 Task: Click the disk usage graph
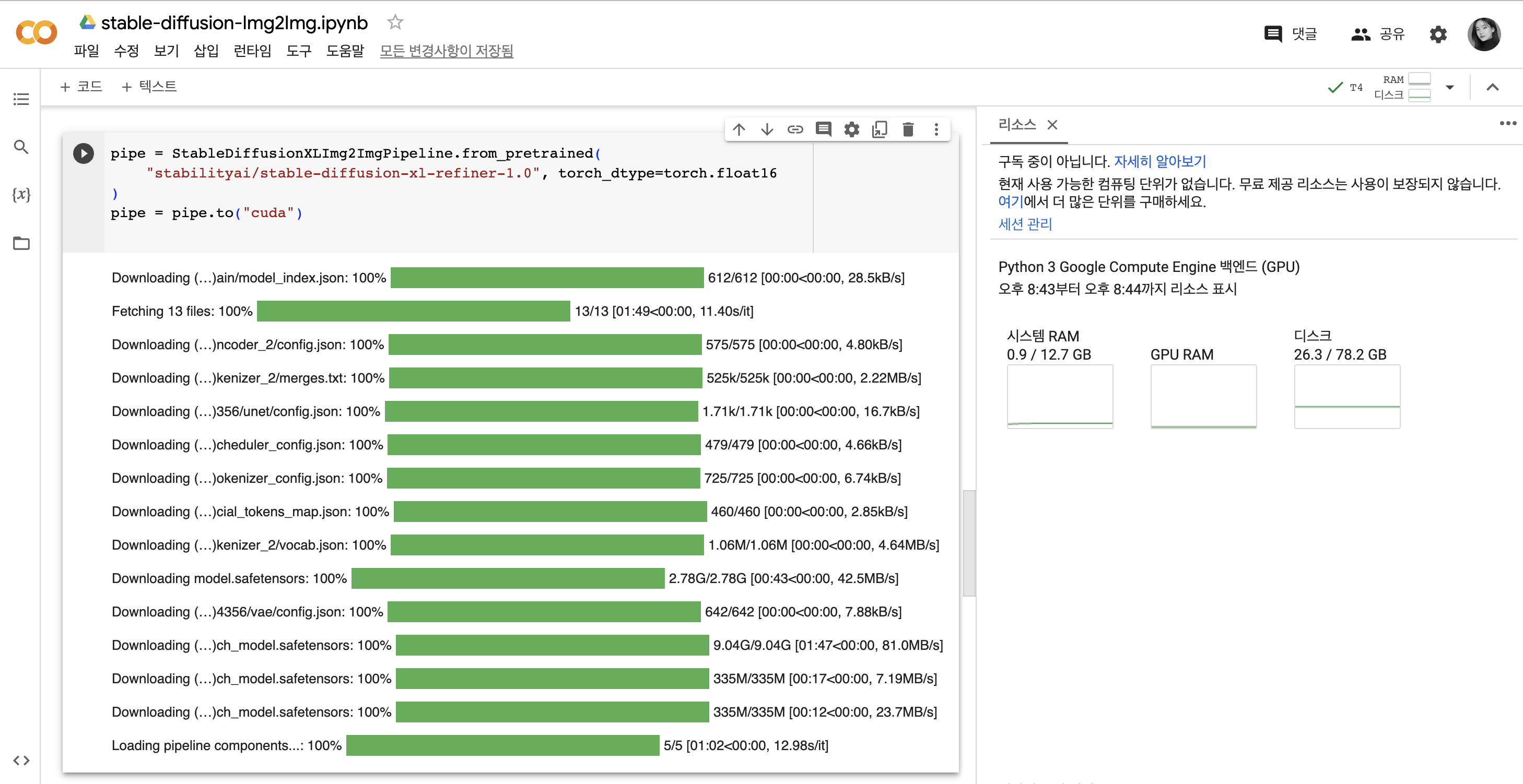(x=1347, y=396)
